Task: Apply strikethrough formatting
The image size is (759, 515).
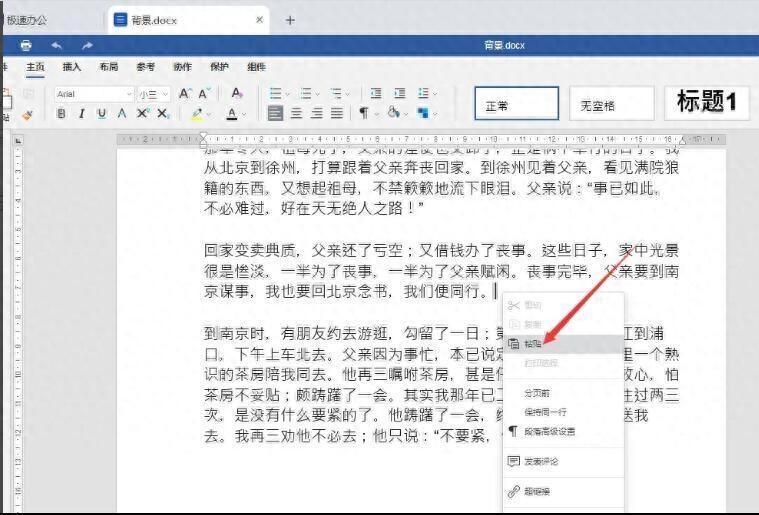Action: (122, 114)
